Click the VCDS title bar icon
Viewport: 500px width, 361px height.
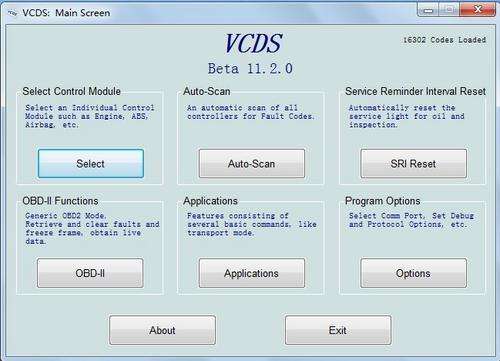click(13, 13)
